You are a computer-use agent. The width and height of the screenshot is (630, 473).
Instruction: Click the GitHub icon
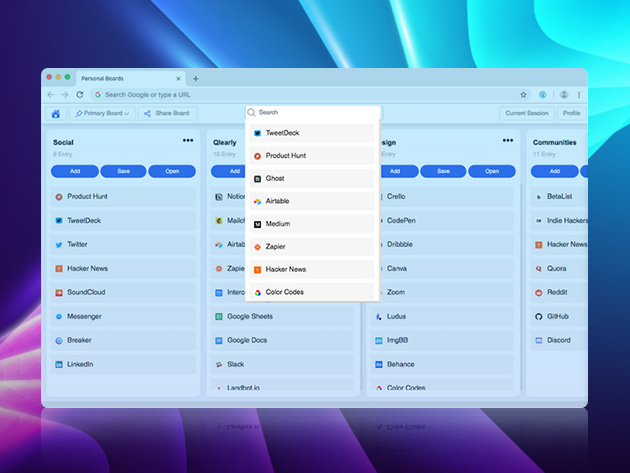[539, 317]
